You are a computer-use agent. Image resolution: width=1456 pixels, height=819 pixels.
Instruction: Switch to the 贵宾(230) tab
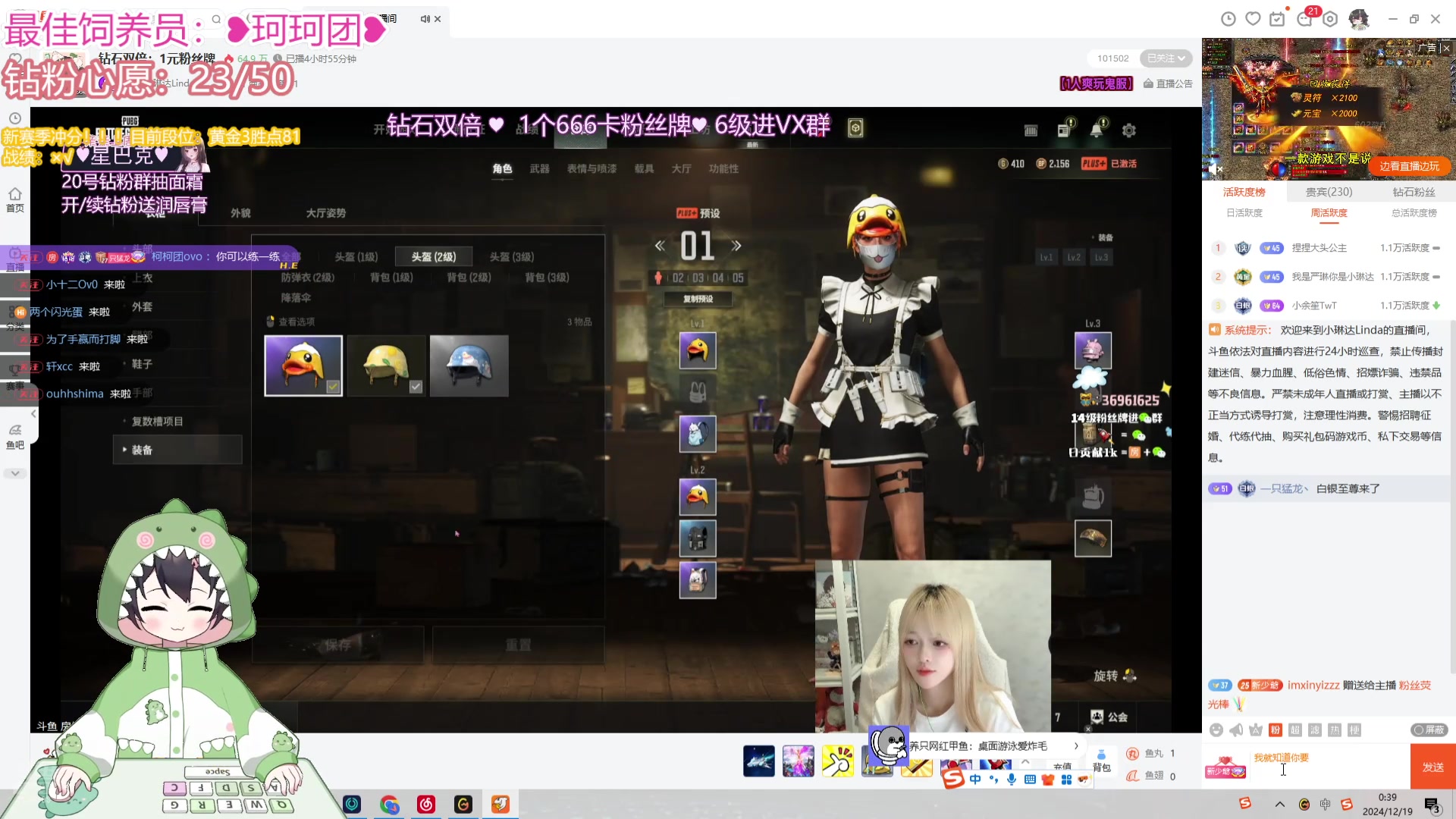(x=1329, y=192)
